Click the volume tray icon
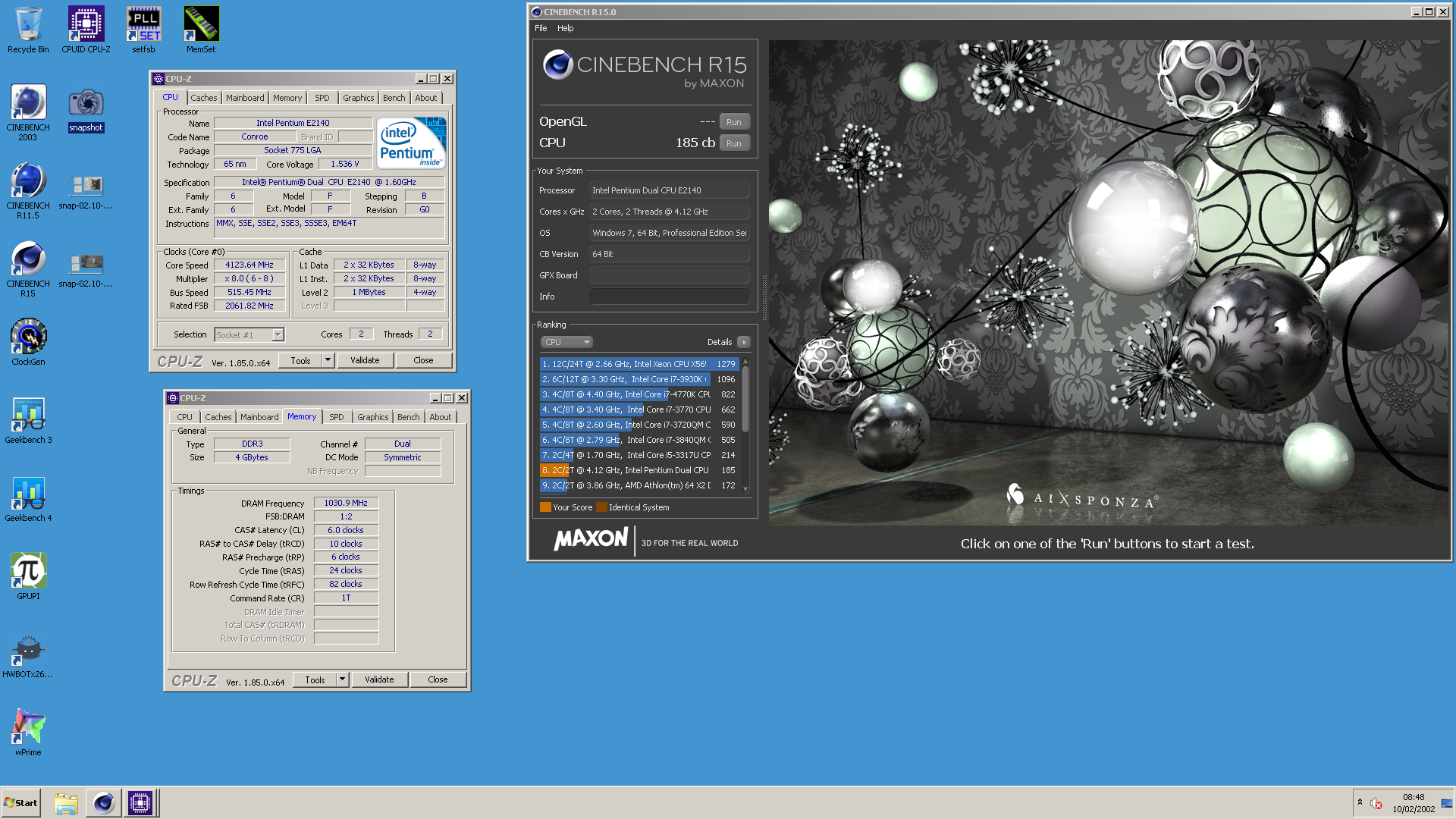Viewport: 1456px width, 819px height. tap(1376, 804)
